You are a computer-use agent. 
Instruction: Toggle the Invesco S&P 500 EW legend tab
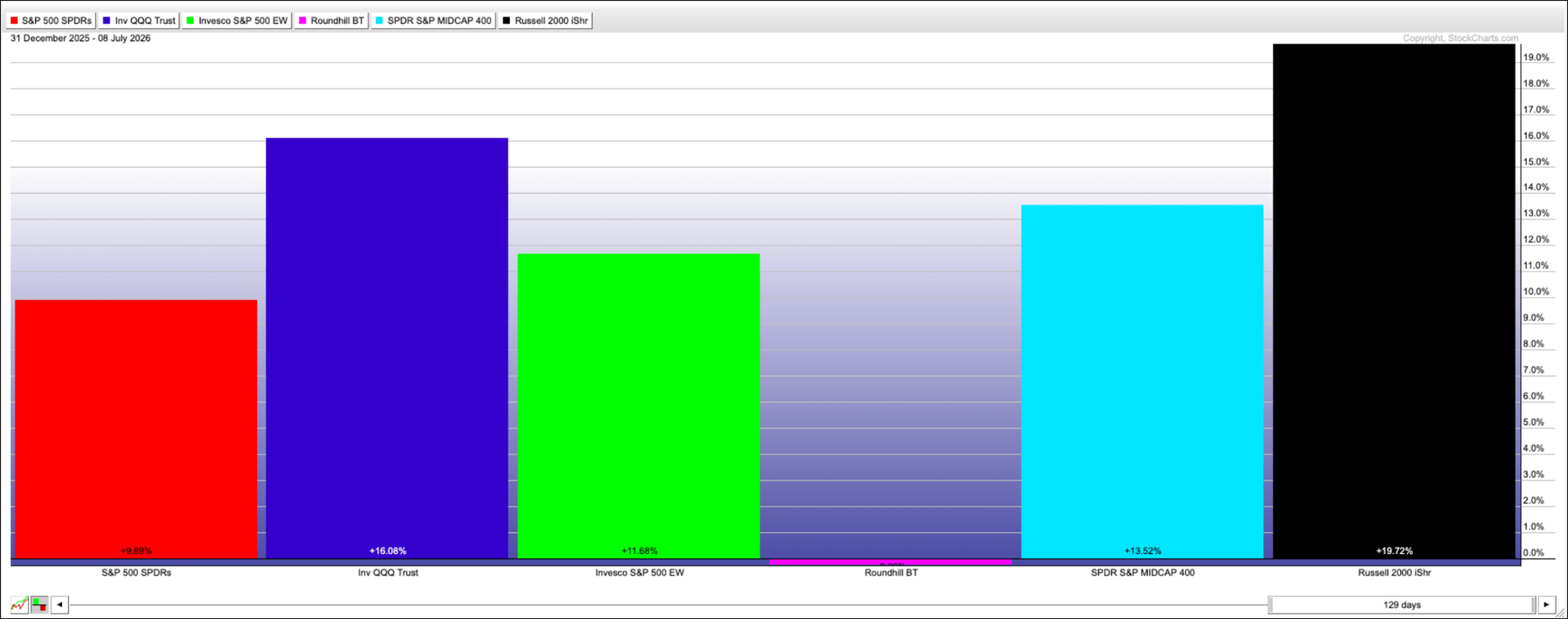tap(237, 20)
